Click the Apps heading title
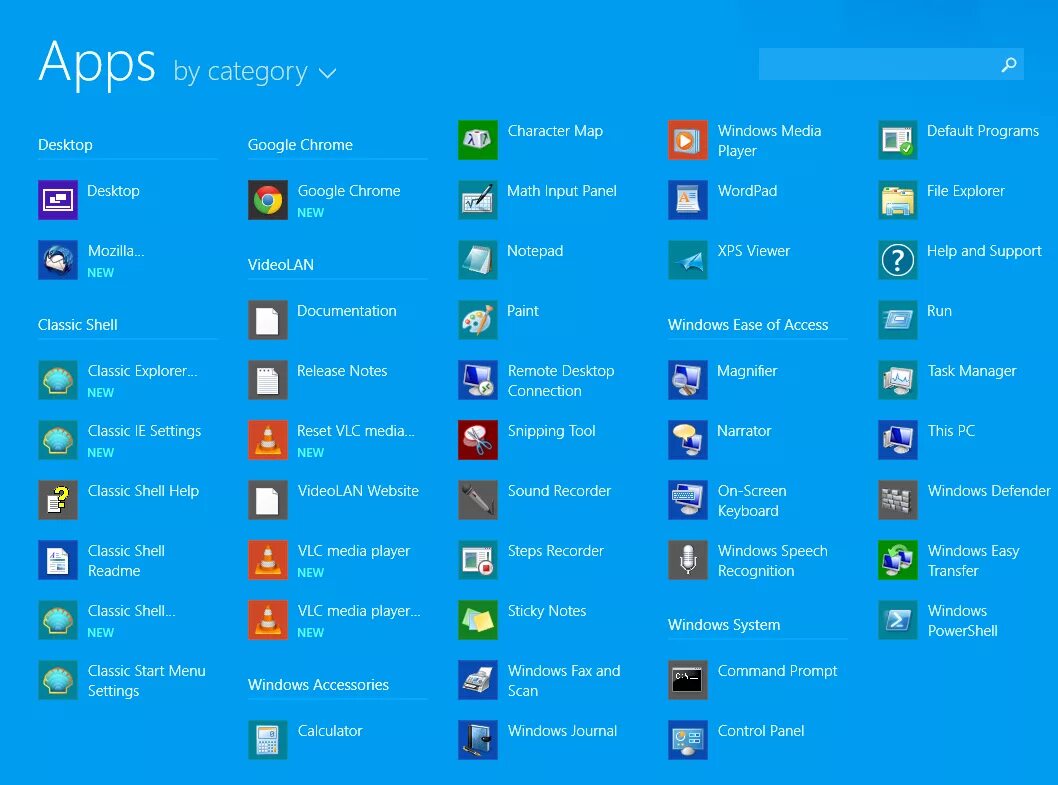The width and height of the screenshot is (1058, 785). point(97,63)
